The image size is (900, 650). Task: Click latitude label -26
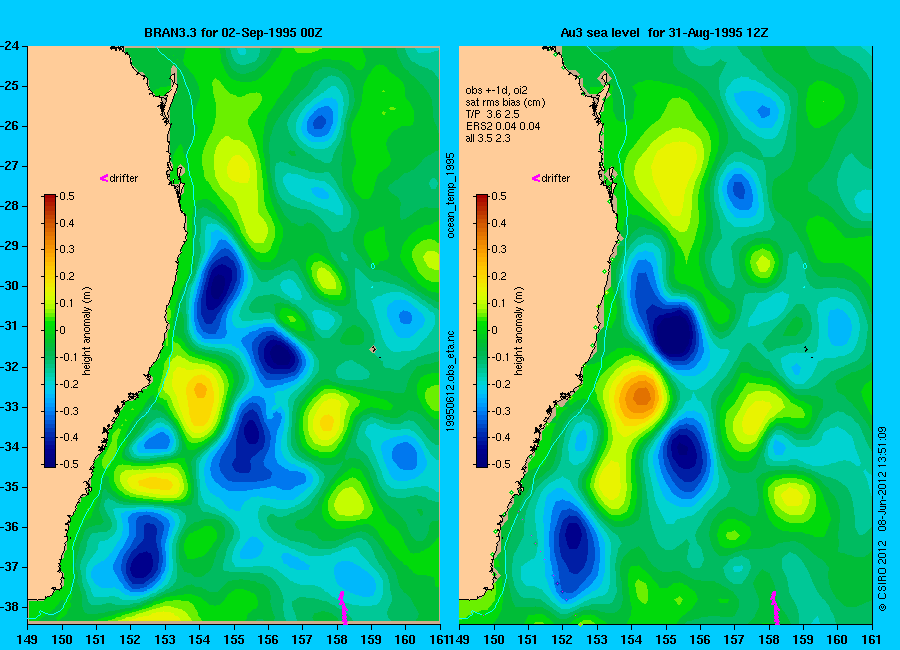coord(11,126)
